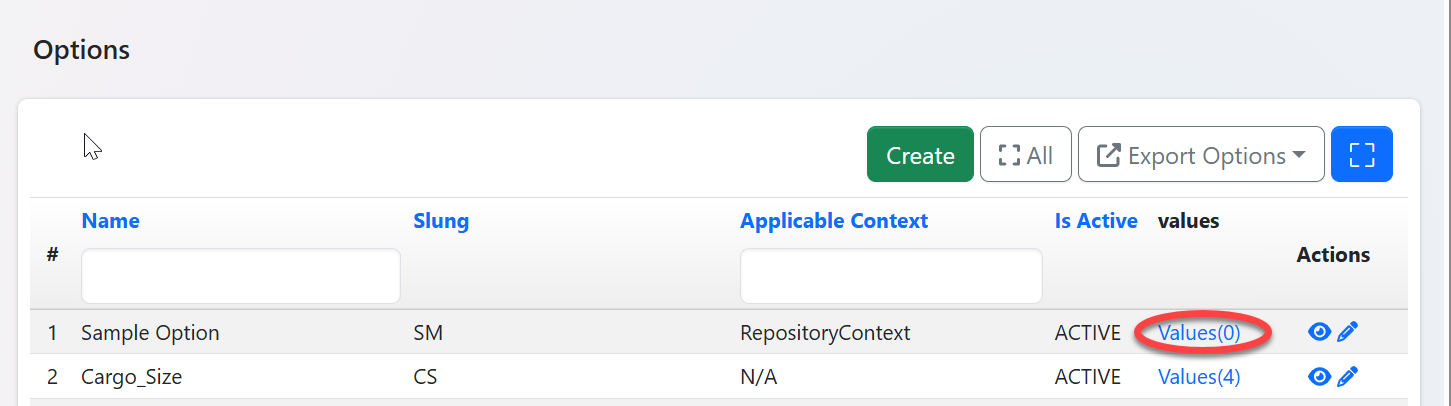The width and height of the screenshot is (1451, 406).
Task: Edit Sample Option using the pencil icon
Action: tap(1348, 332)
